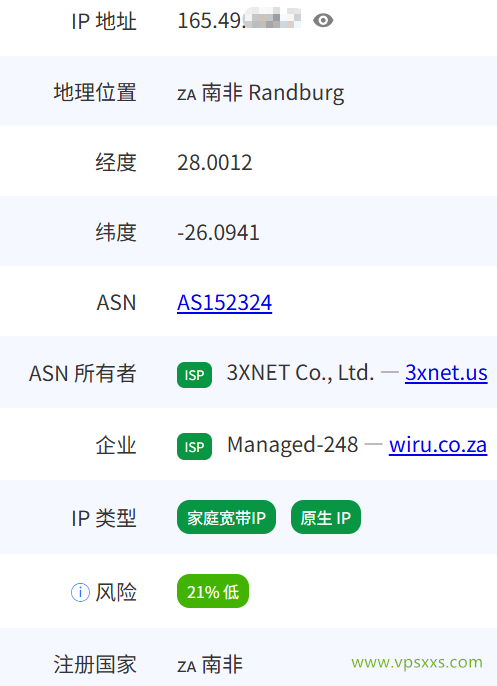This screenshot has height=686, width=497.
Task: Click the latitude value -26.0941
Action: coord(218,233)
